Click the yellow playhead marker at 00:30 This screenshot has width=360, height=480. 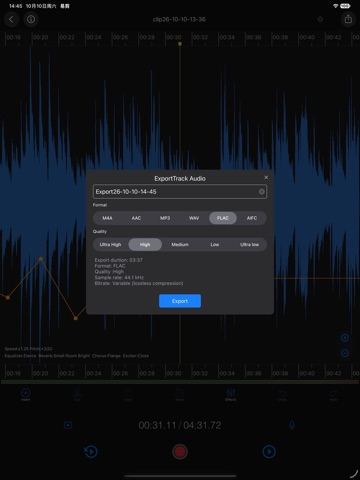(x=180, y=44)
